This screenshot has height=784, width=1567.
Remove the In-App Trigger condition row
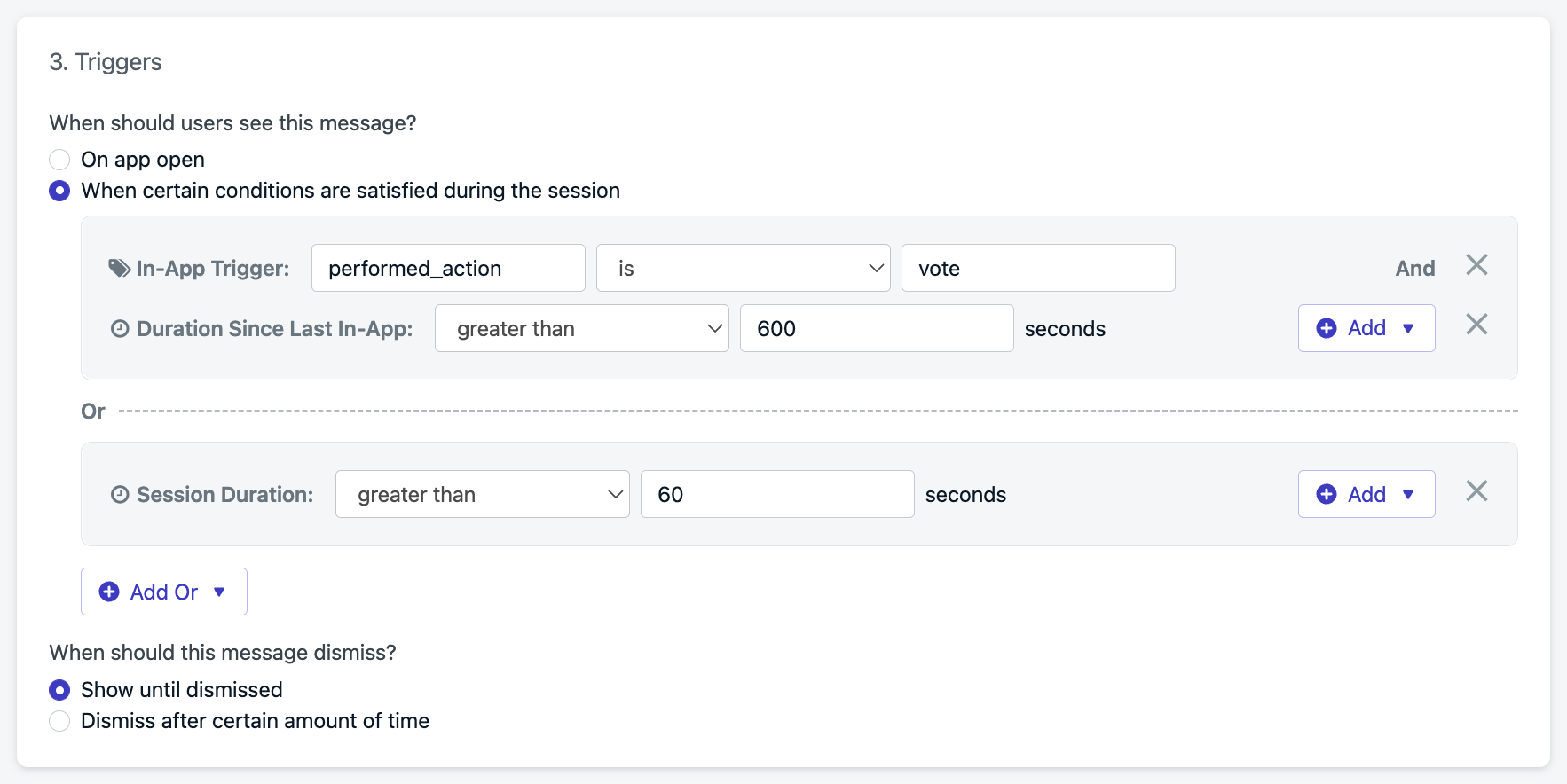1476,264
